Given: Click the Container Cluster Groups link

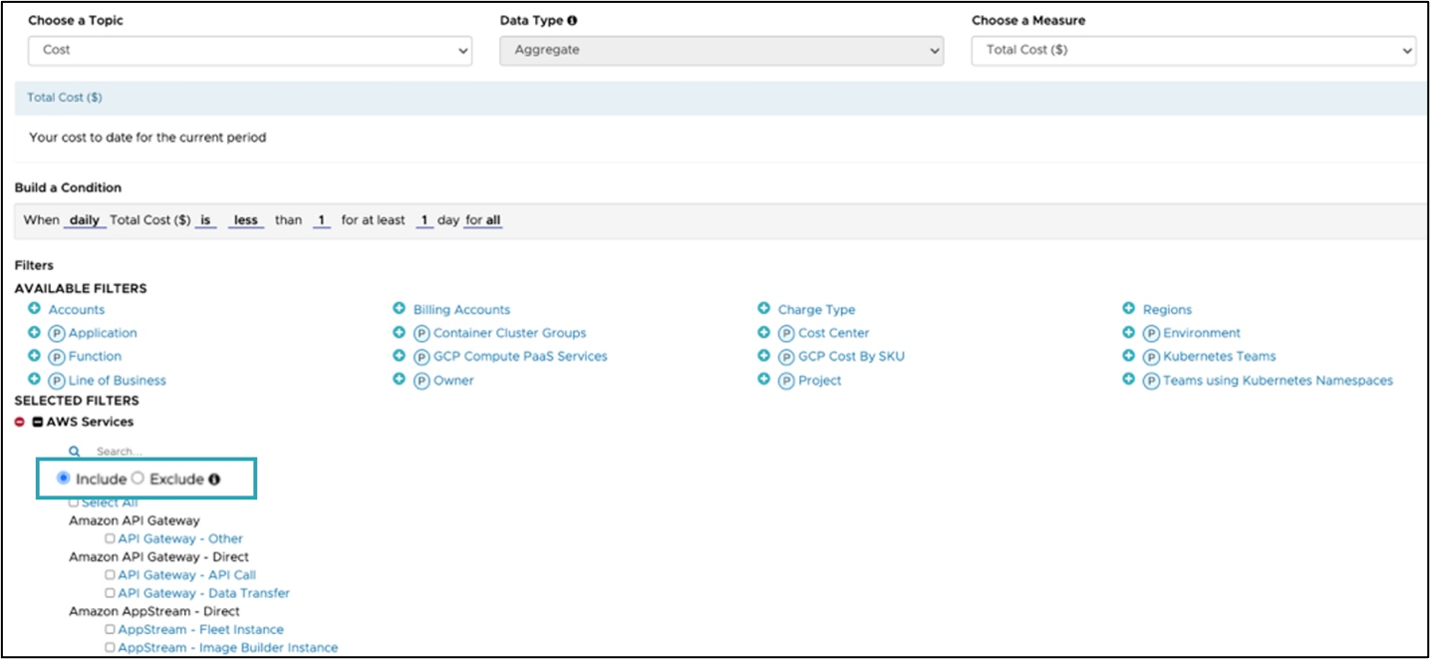Looking at the screenshot, I should tap(510, 333).
